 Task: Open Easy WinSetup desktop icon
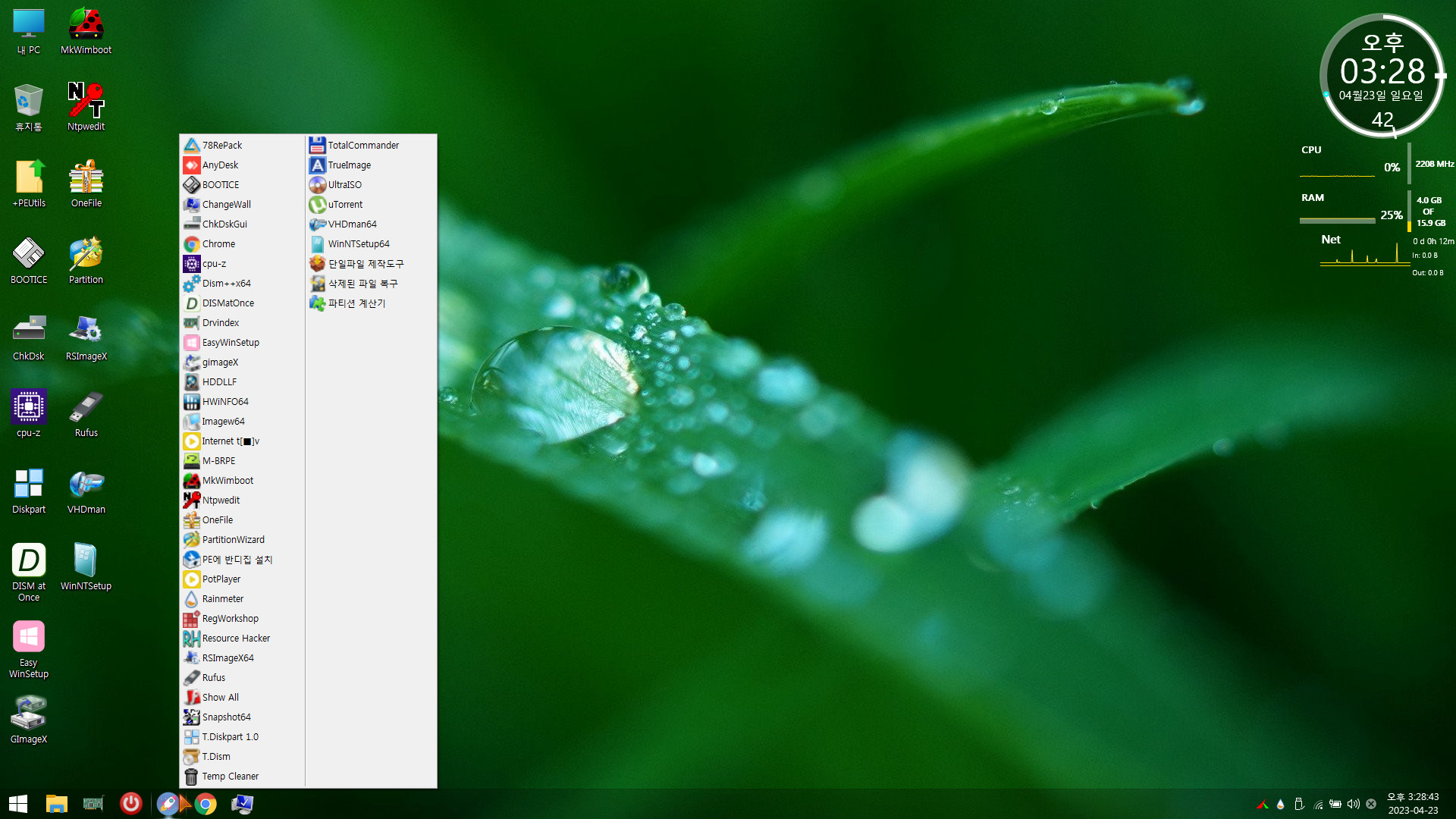point(29,649)
